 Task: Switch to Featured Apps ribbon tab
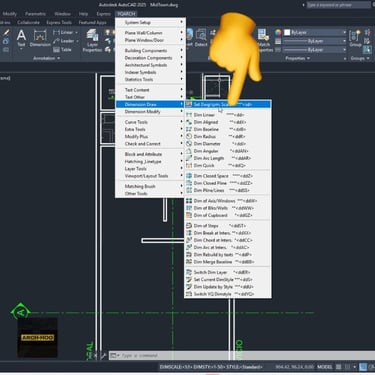click(x=92, y=22)
